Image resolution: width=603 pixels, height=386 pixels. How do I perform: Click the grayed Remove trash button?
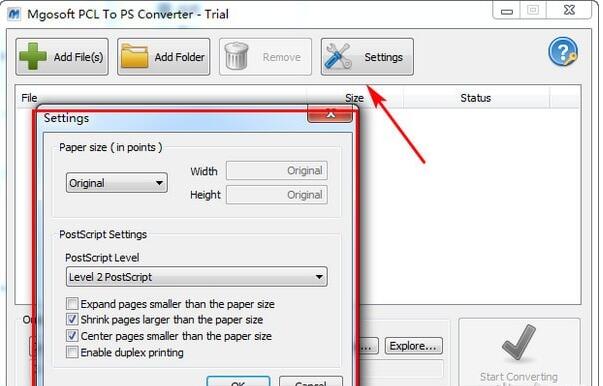[265, 57]
